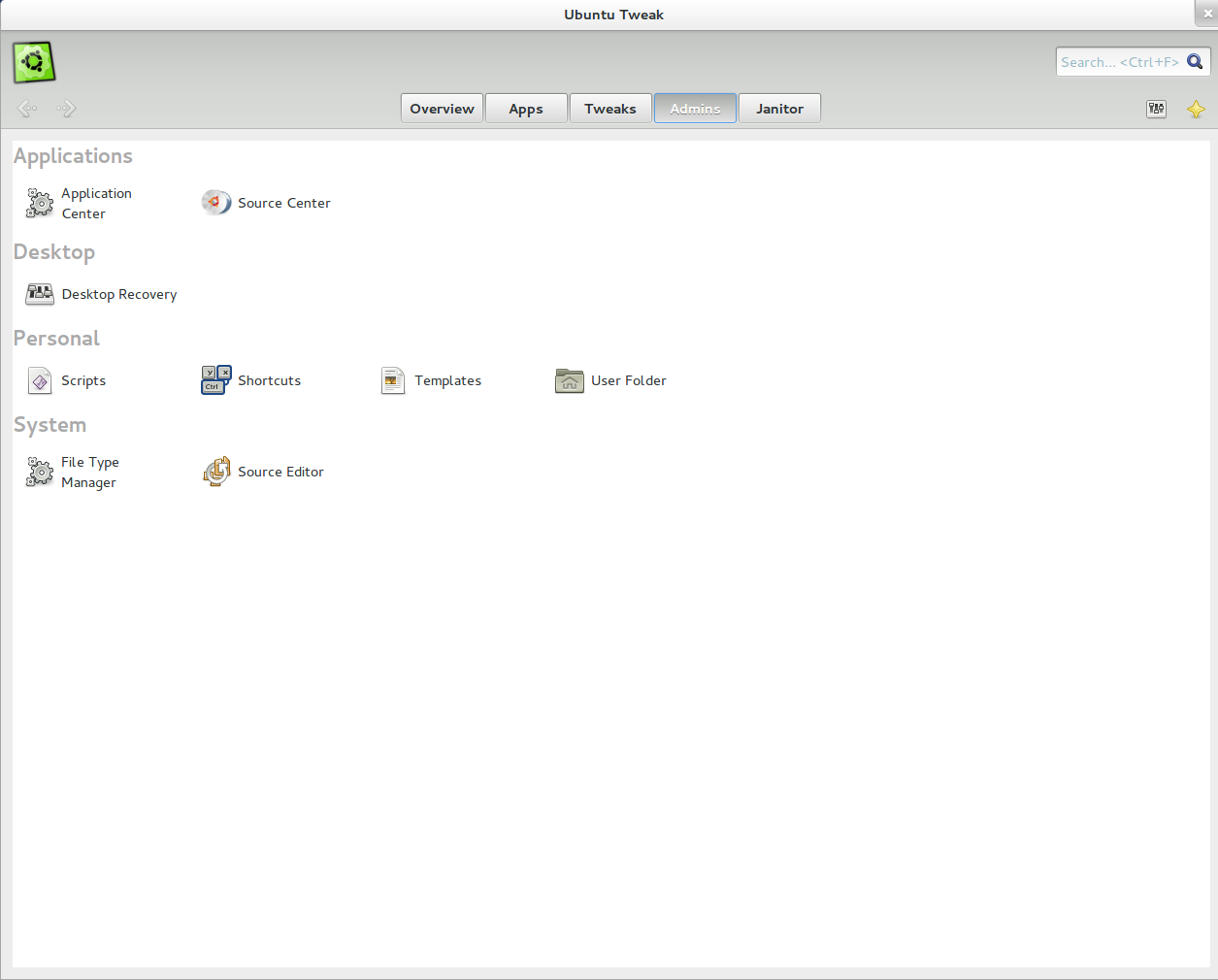Click the search magnifier icon
1218x980 pixels.
1195,61
